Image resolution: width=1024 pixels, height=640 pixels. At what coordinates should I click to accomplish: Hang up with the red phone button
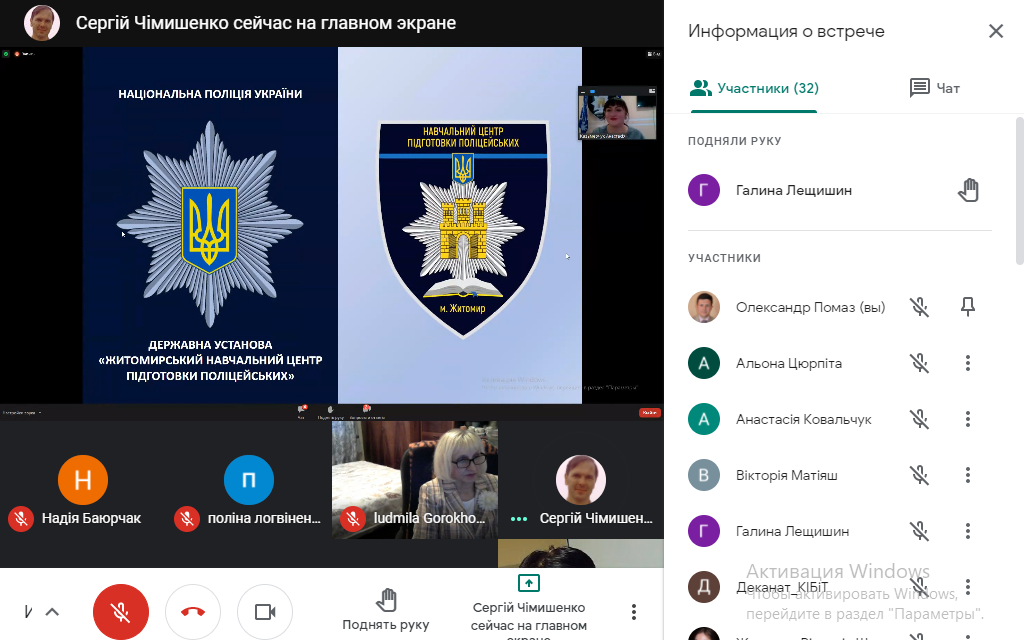[x=193, y=612]
